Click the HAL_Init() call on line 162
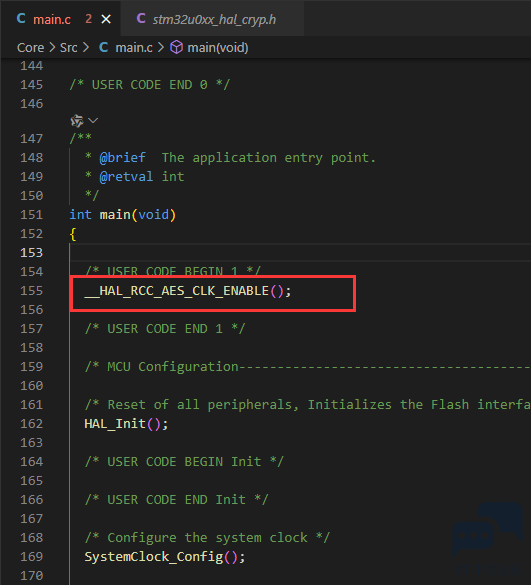Screen dimensions: 531x585 (x=126, y=424)
